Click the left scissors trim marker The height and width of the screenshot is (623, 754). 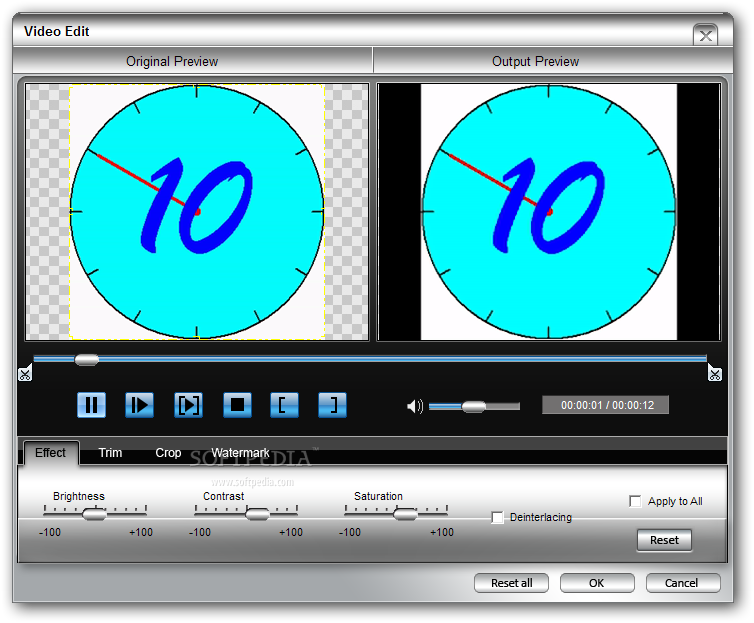pos(25,373)
